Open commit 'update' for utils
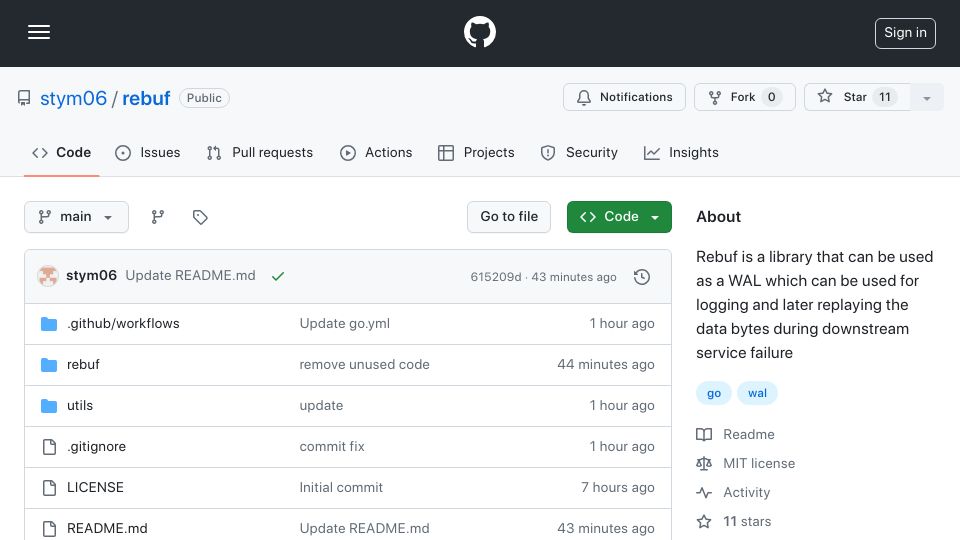This screenshot has width=960, height=540. point(321,405)
